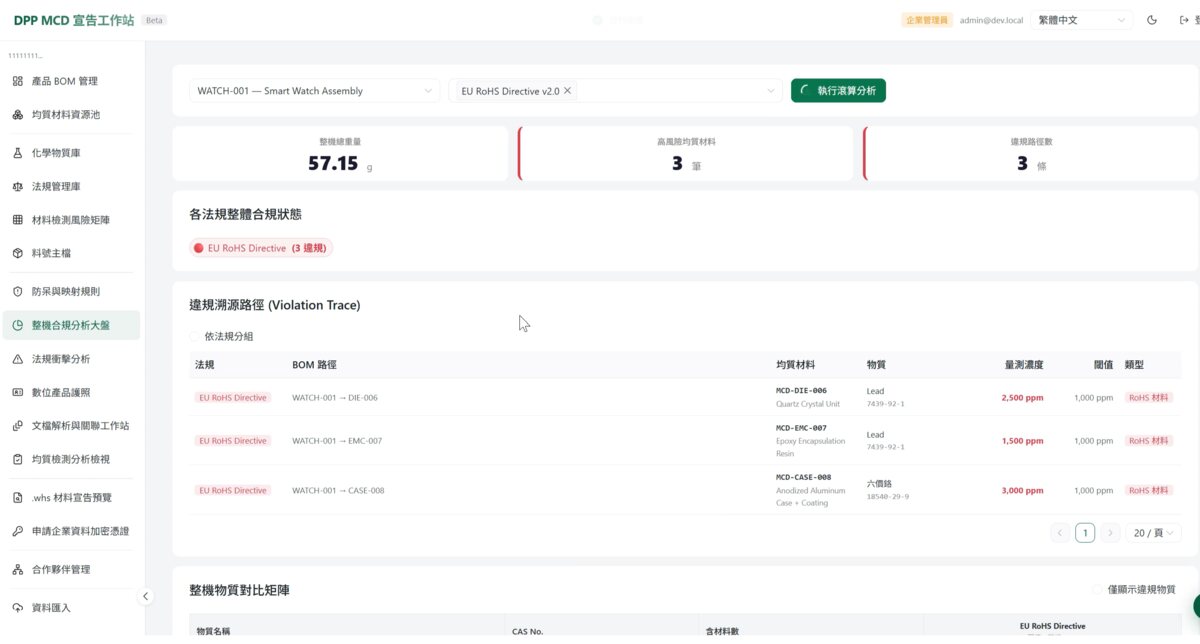Open the 繁體中文 language dropdown
The height and width of the screenshot is (644, 1200).
coord(1082,20)
